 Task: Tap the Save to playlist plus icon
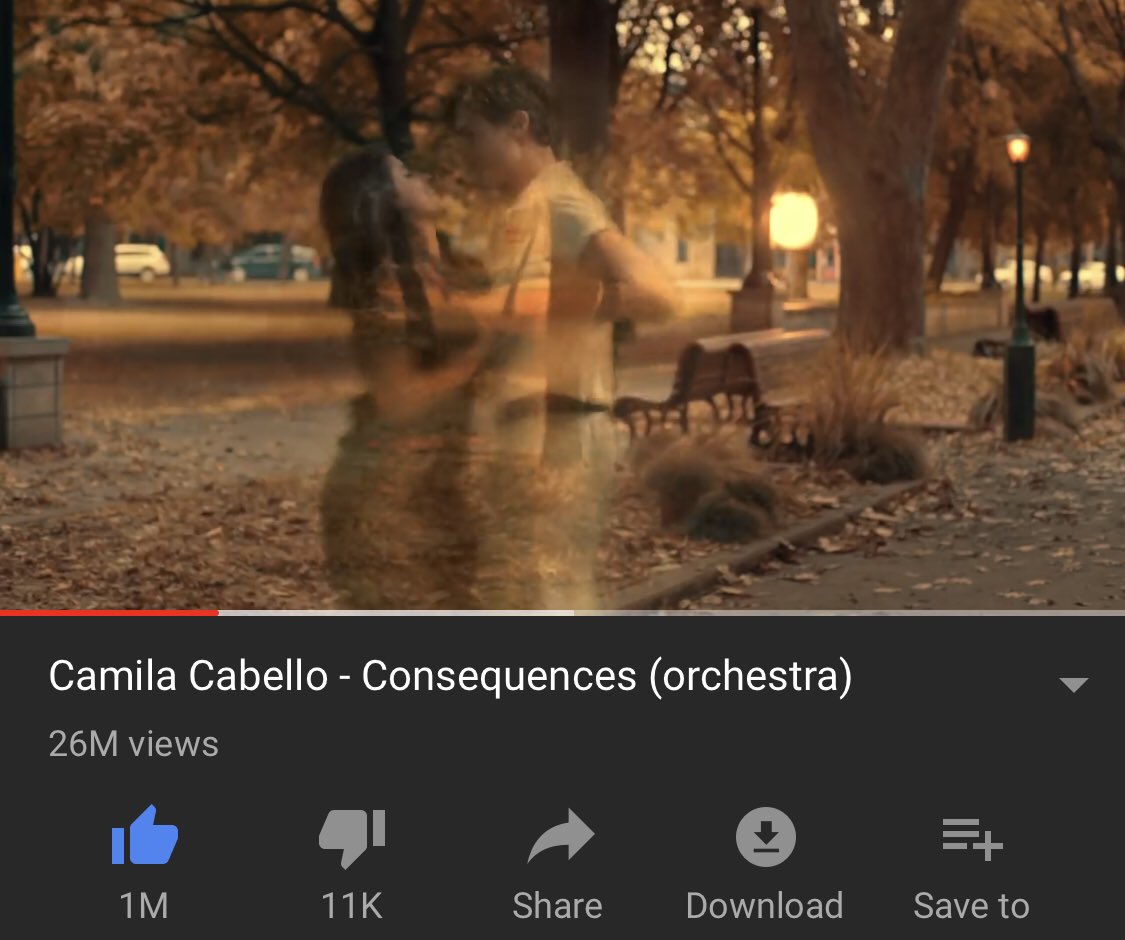click(x=972, y=839)
